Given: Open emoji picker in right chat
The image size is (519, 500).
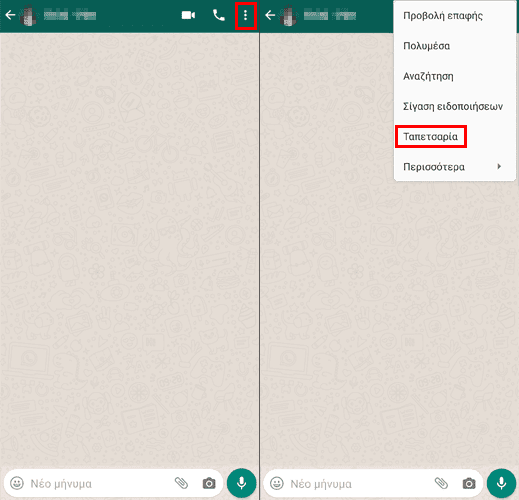Looking at the screenshot, I should click(x=277, y=483).
